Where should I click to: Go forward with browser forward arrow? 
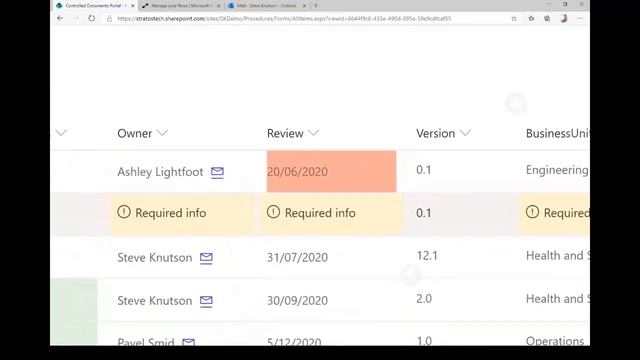coord(76,18)
